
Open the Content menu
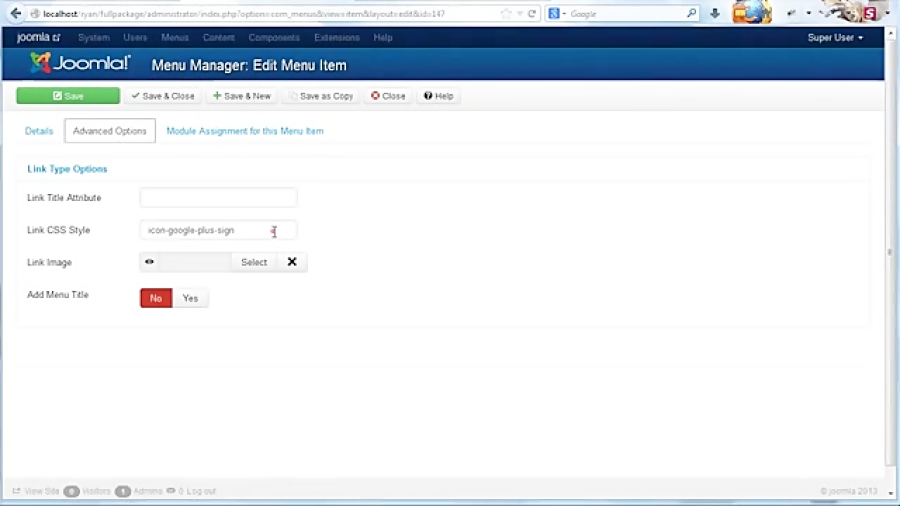point(219,37)
